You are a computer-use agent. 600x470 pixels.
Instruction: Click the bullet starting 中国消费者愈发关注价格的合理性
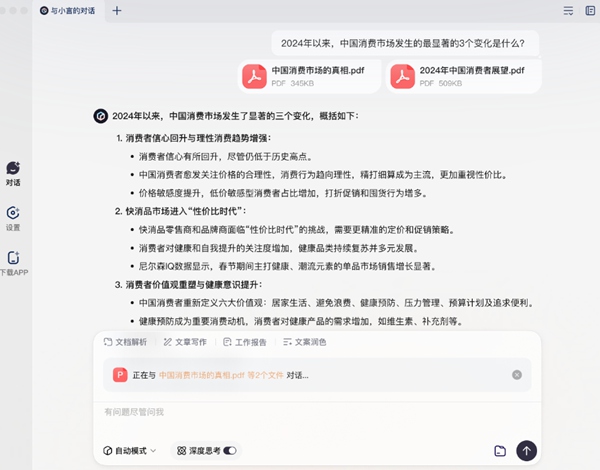323,175
